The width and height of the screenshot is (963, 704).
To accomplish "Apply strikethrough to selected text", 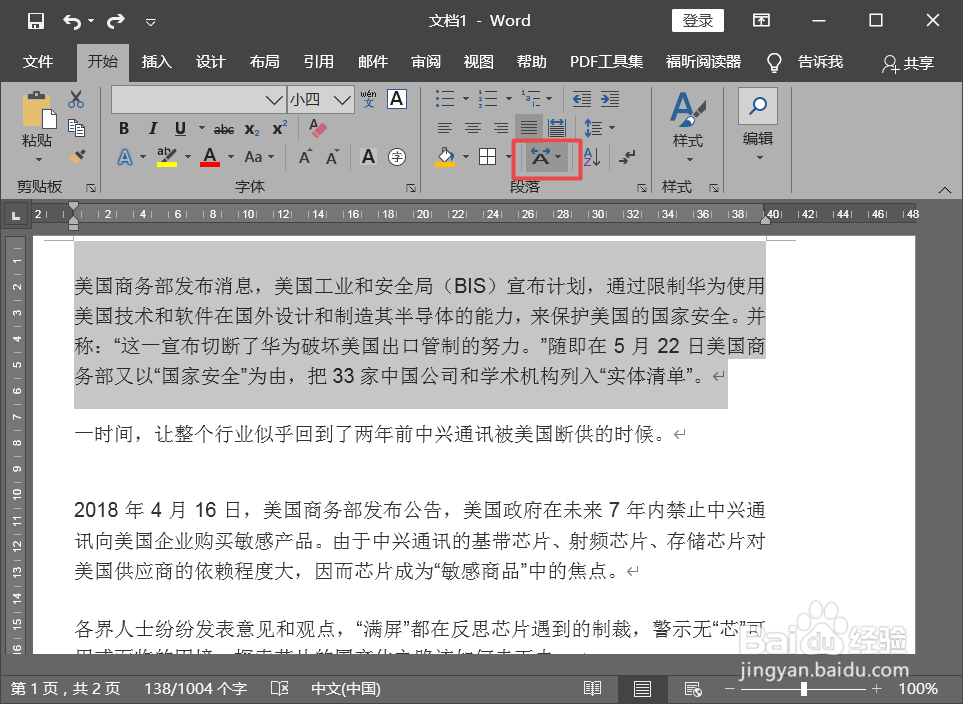I will pyautogui.click(x=223, y=129).
